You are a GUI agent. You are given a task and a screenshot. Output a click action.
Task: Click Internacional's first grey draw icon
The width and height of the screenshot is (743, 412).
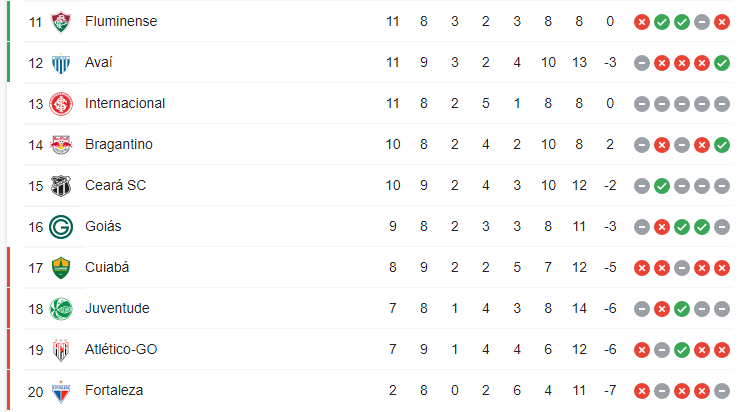tap(642, 104)
